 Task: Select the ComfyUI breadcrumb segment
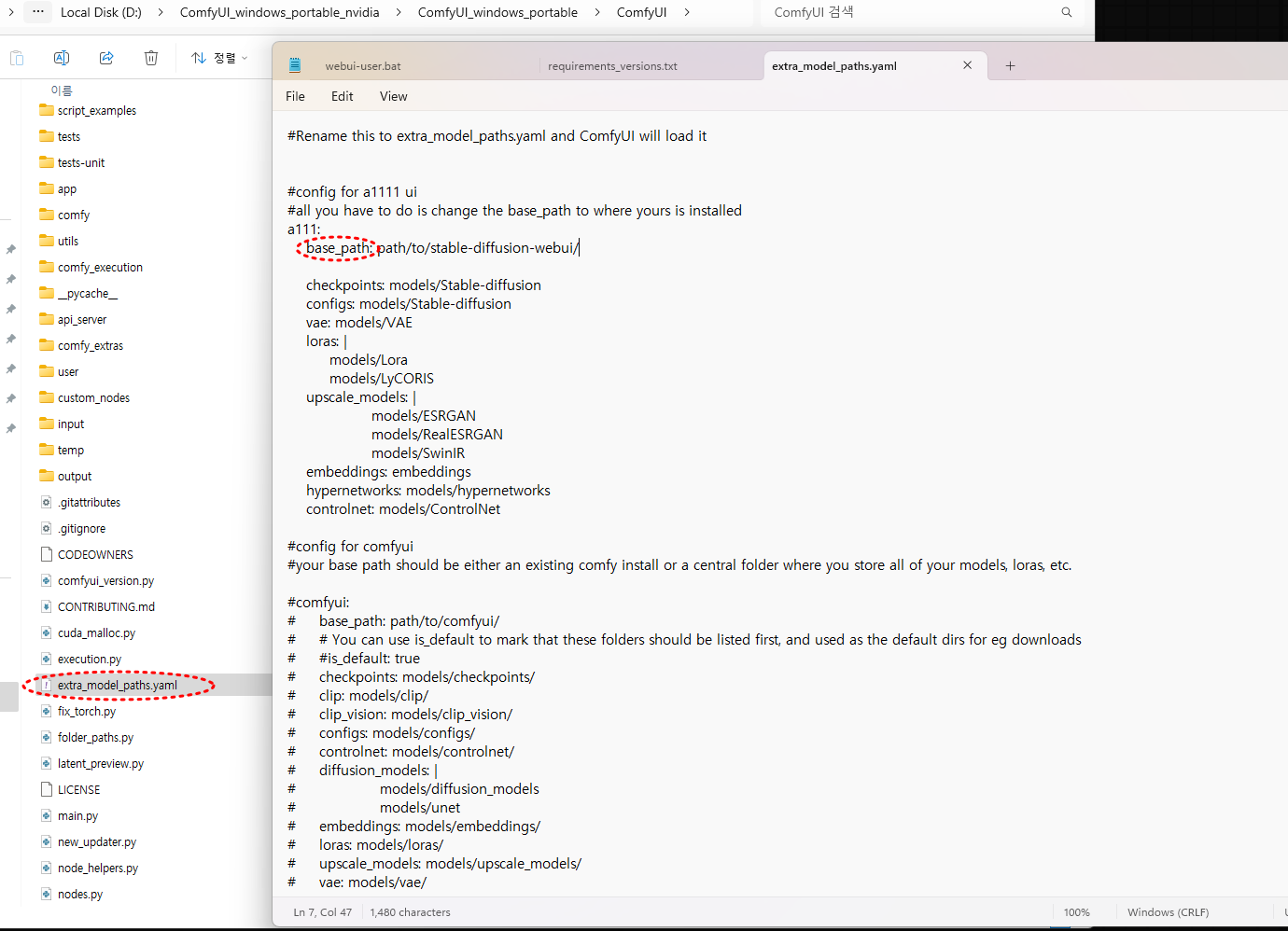pos(642,12)
